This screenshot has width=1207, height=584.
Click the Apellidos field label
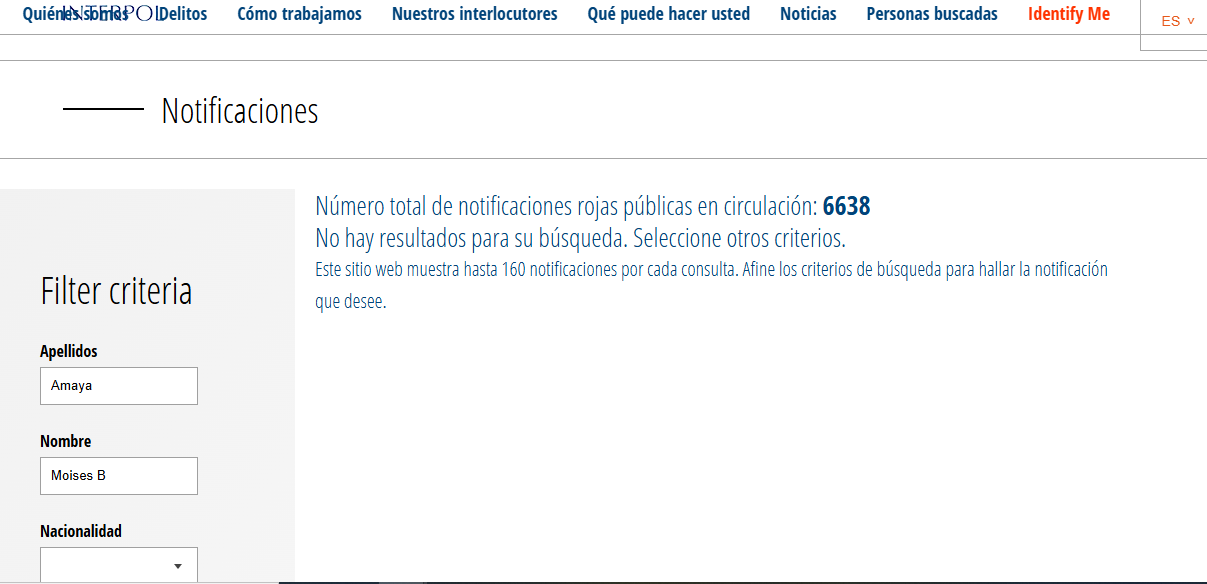point(69,352)
